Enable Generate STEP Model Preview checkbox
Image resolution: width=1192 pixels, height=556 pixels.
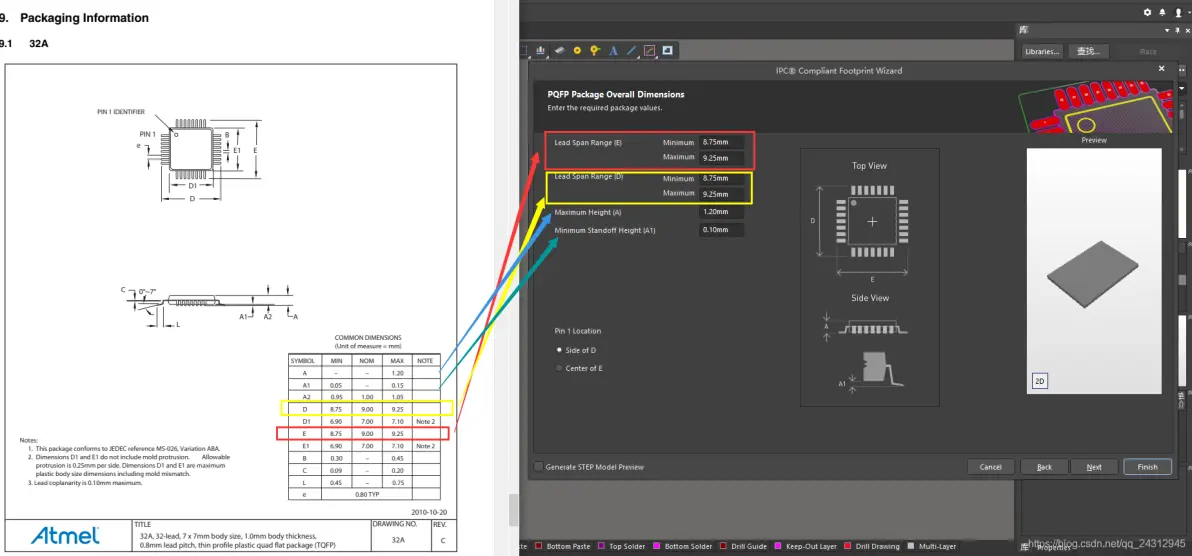click(538, 466)
